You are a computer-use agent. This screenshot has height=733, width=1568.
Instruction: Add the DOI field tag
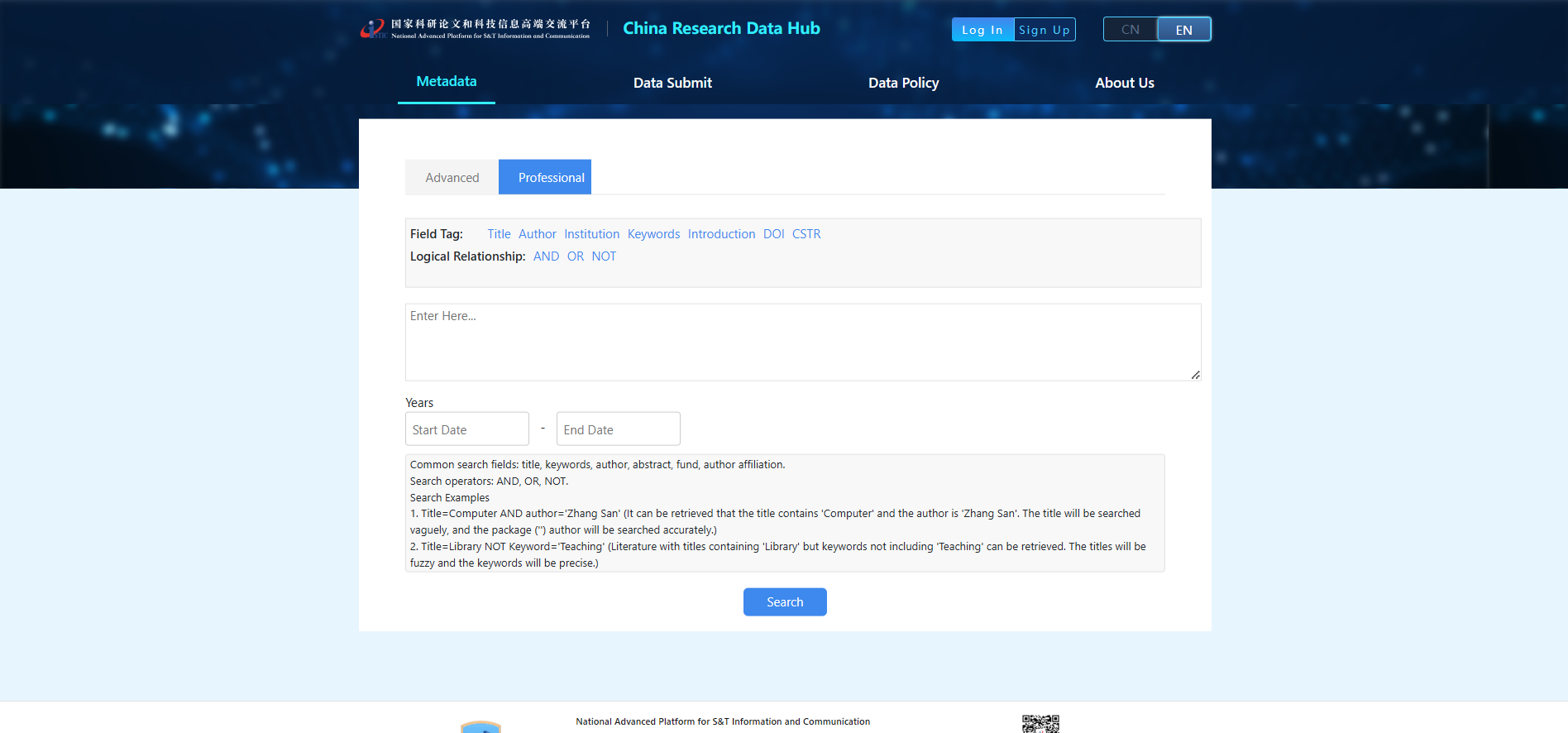click(773, 234)
